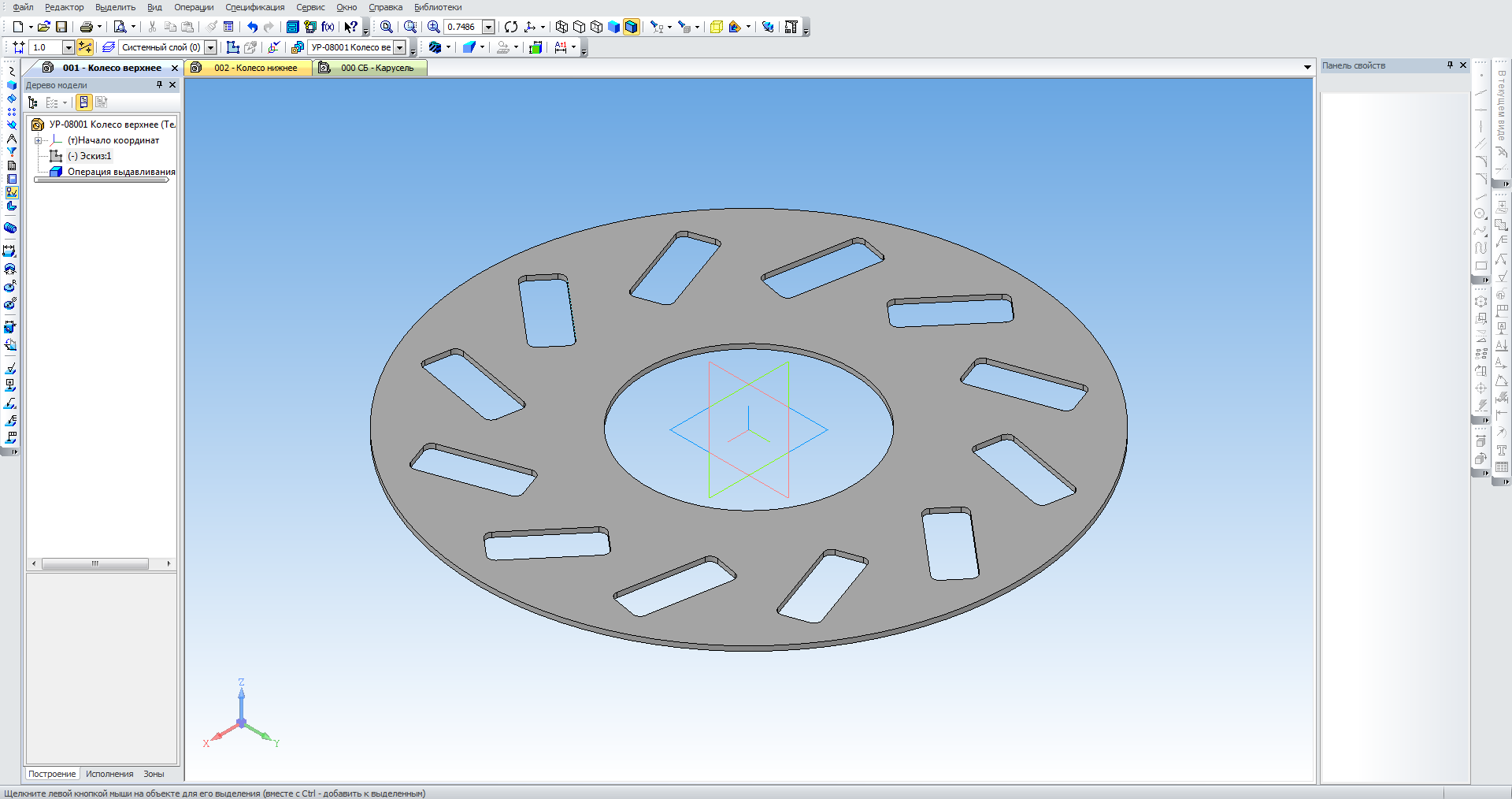Open the Системный слой layer dropdown
1512x799 pixels.
pyautogui.click(x=210, y=47)
